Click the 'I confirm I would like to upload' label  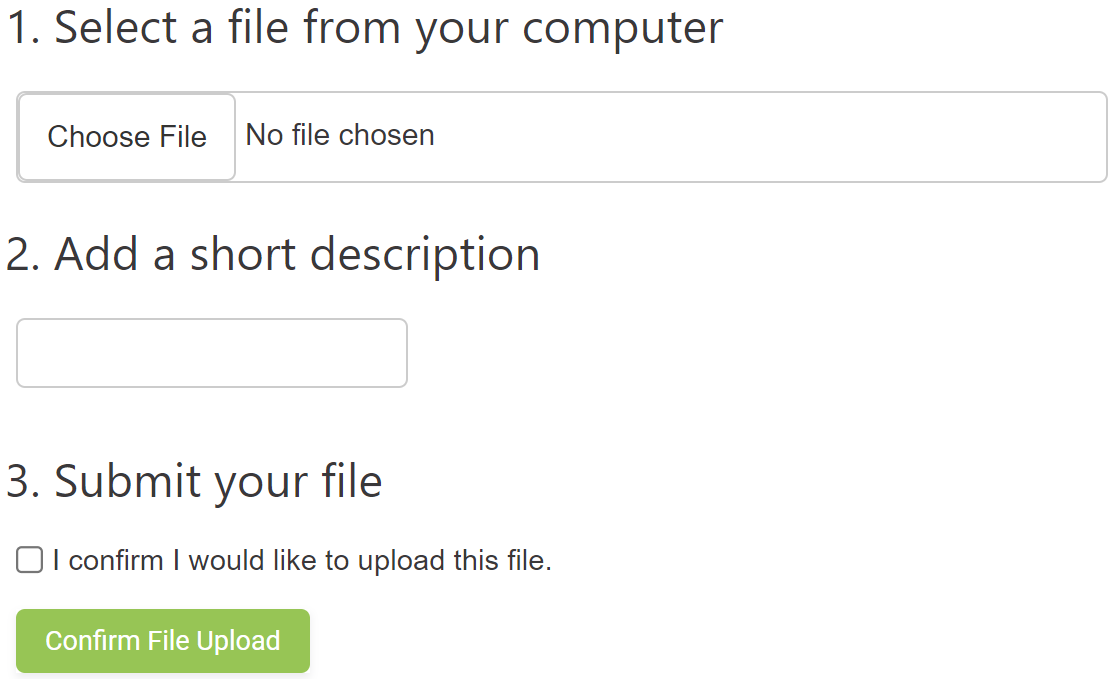pyautogui.click(x=302, y=561)
